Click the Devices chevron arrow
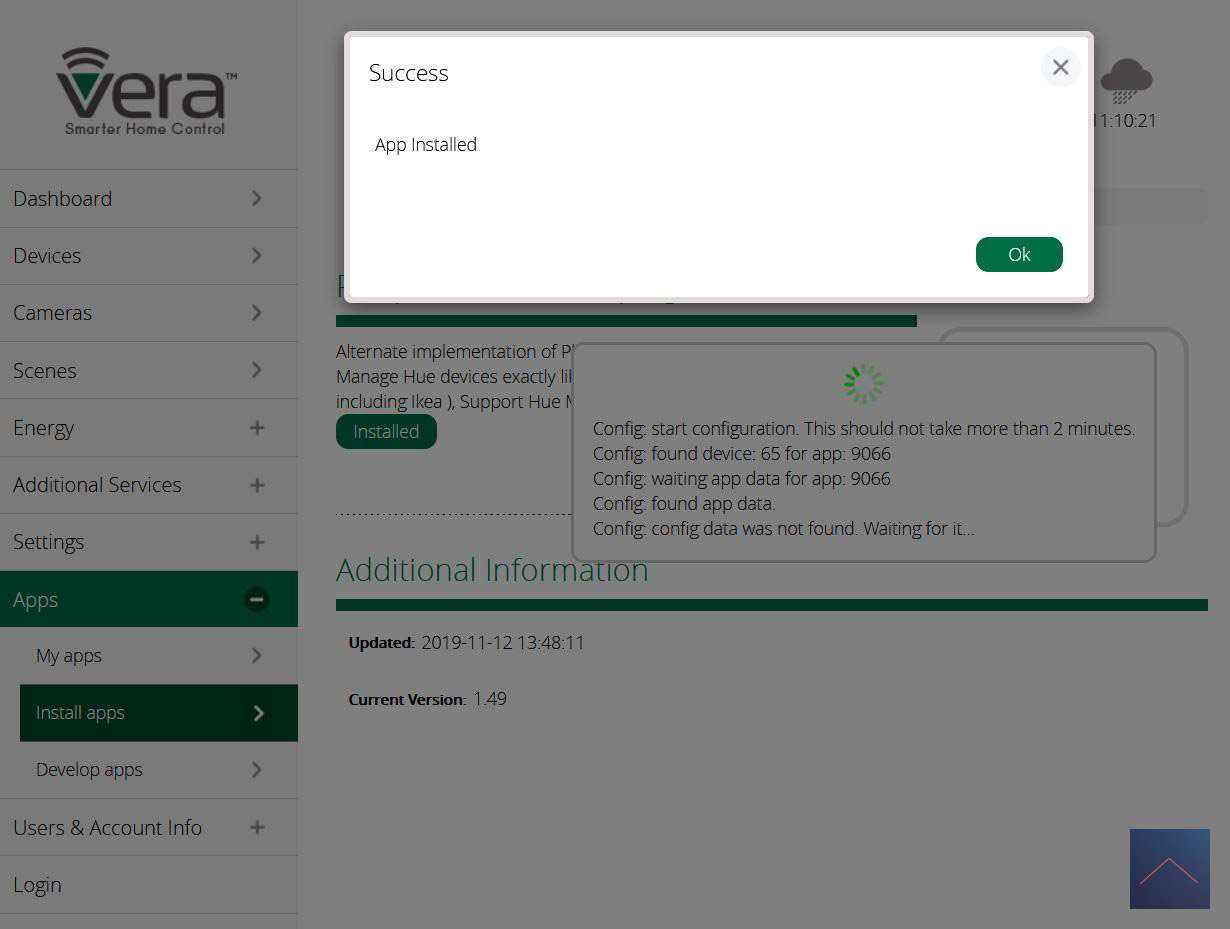The image size is (1230, 929). (x=257, y=256)
